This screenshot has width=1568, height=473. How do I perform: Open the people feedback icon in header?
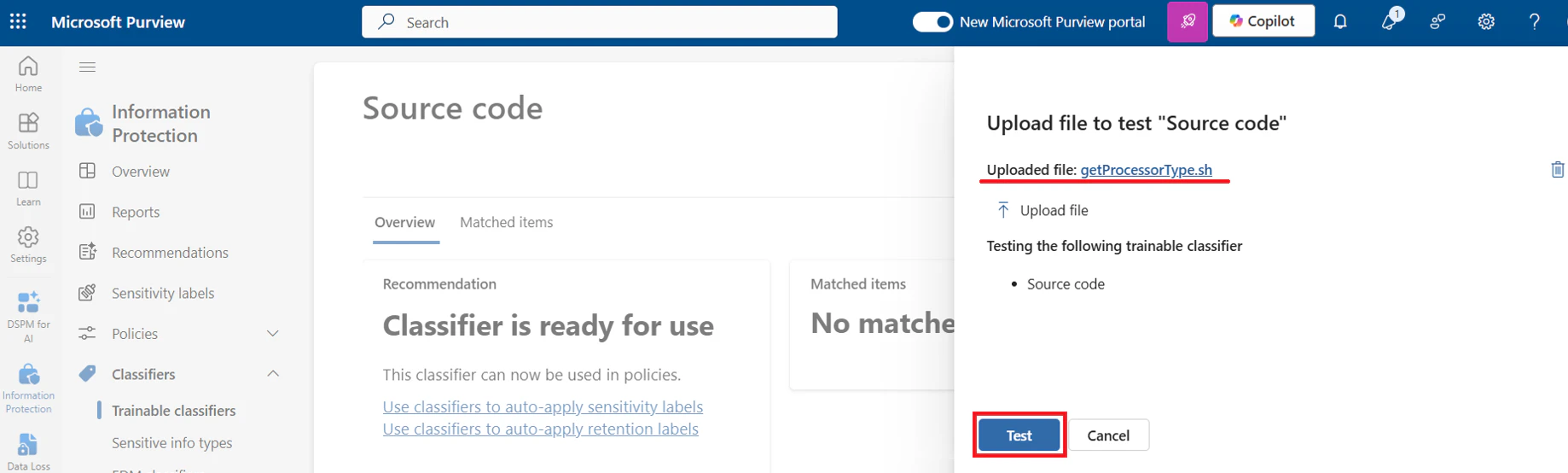[1437, 21]
